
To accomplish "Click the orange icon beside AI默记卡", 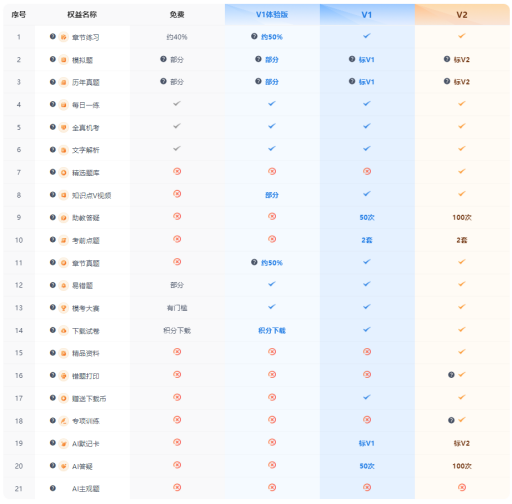I will coord(63,443).
